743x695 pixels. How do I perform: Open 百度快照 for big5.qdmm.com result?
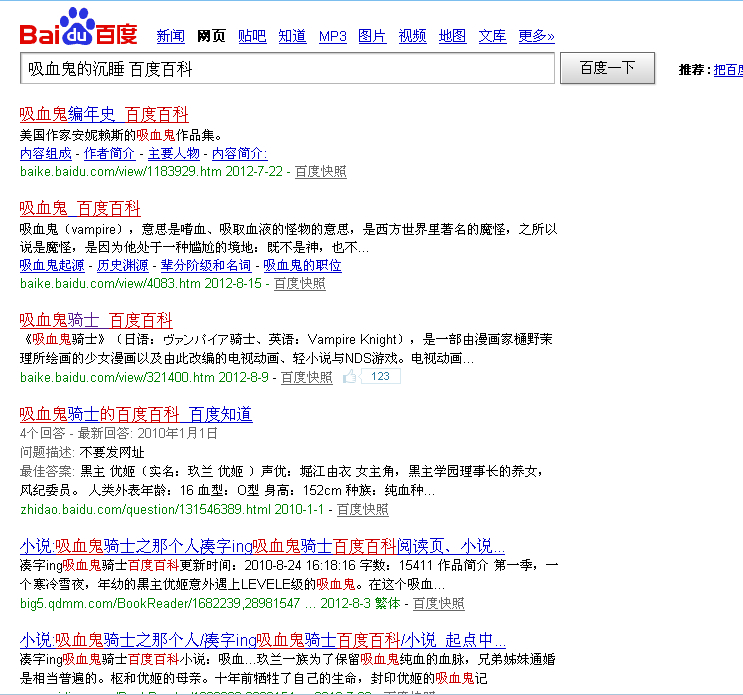click(x=439, y=604)
